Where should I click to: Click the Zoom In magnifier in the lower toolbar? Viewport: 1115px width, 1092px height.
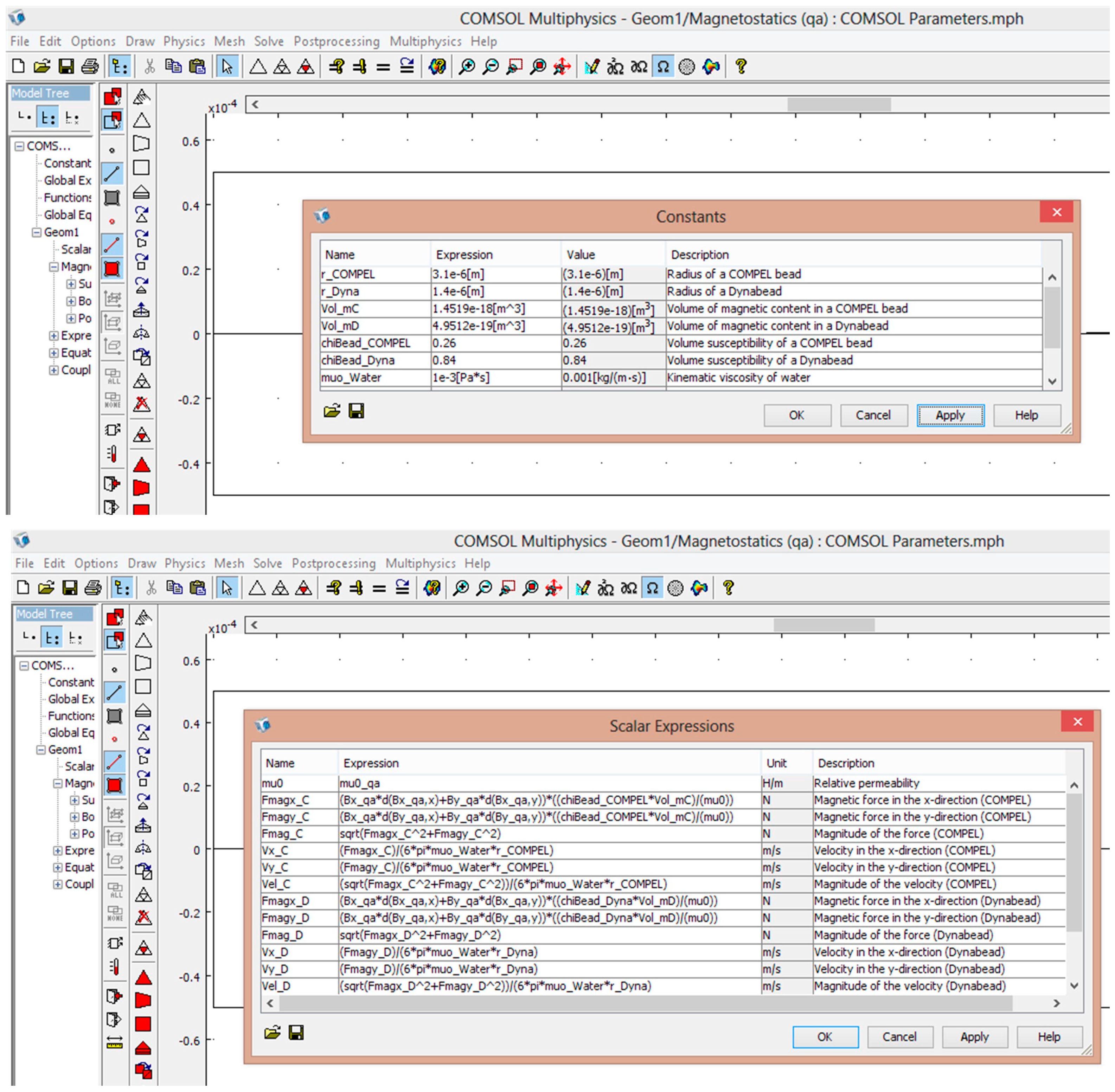(x=461, y=588)
